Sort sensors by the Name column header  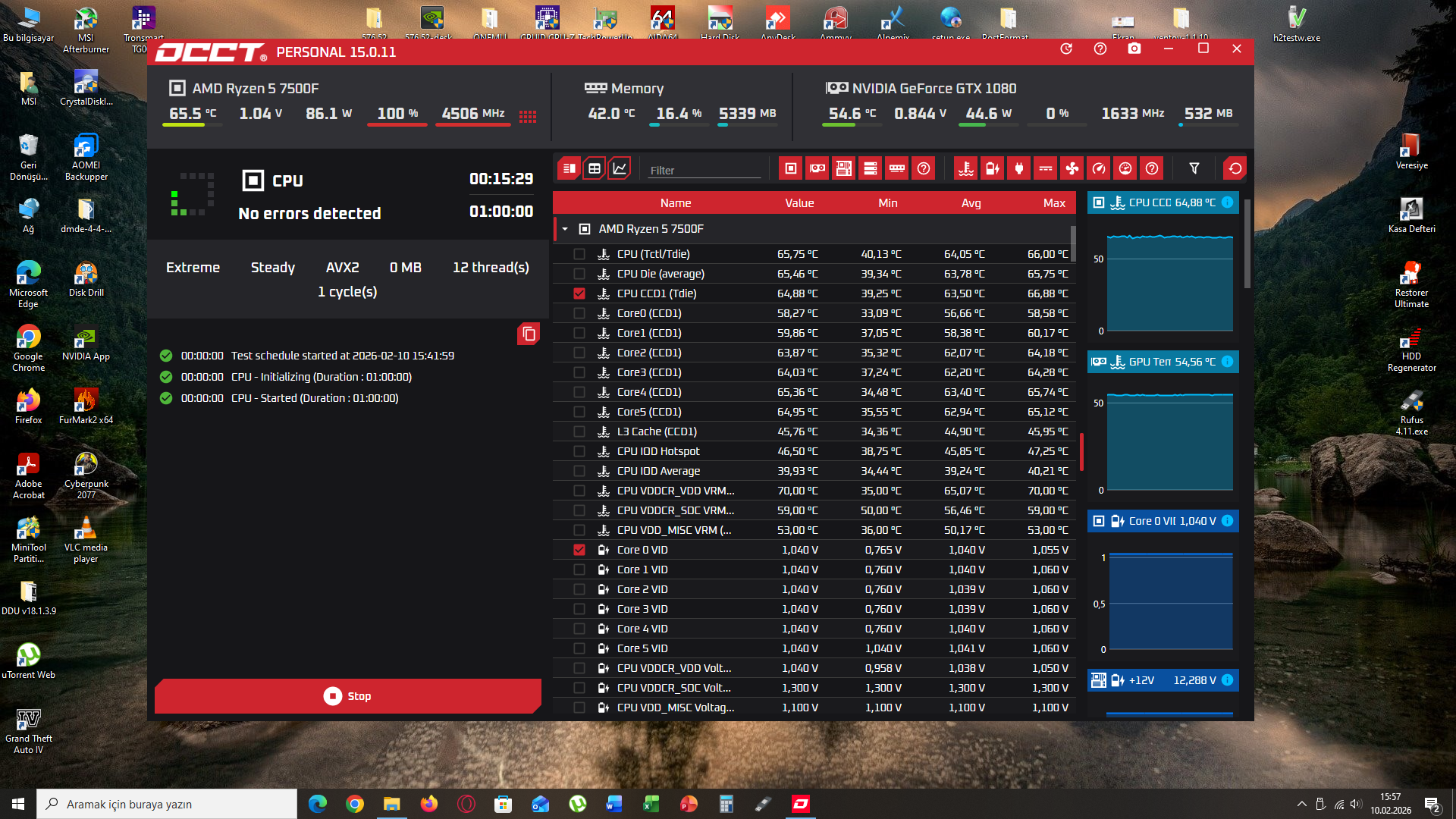coord(675,203)
